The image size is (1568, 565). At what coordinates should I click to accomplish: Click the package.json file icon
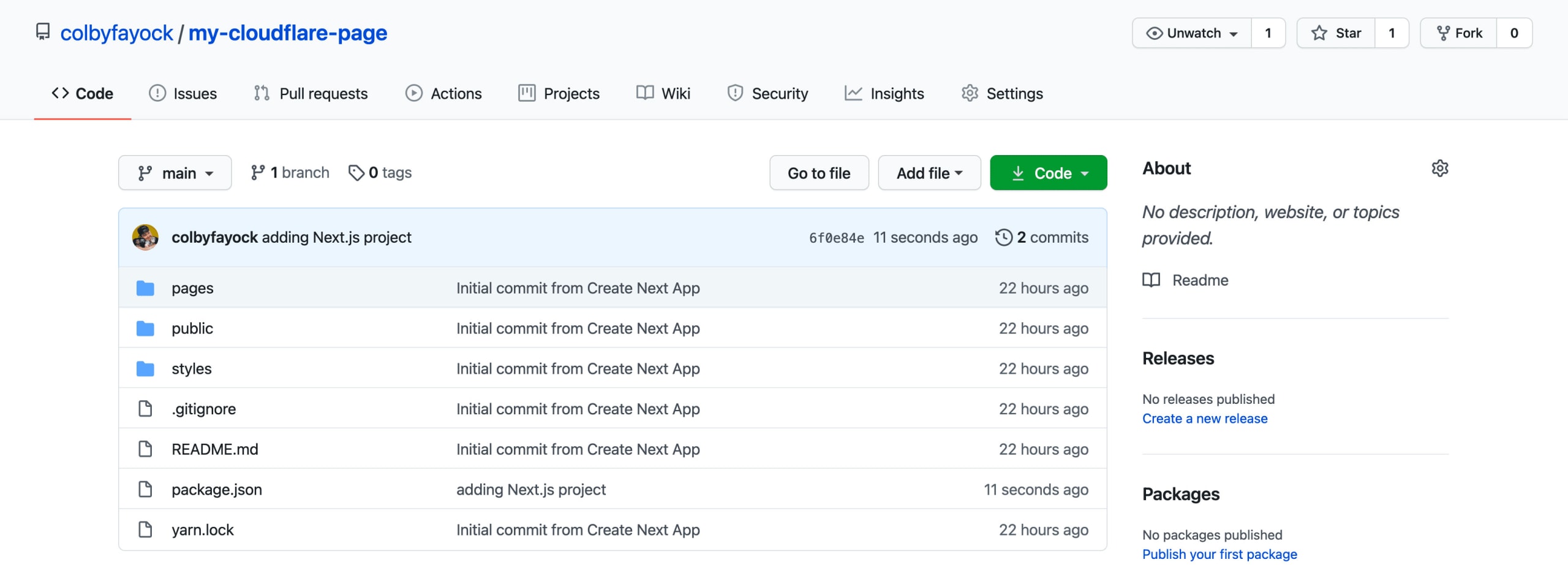145,490
